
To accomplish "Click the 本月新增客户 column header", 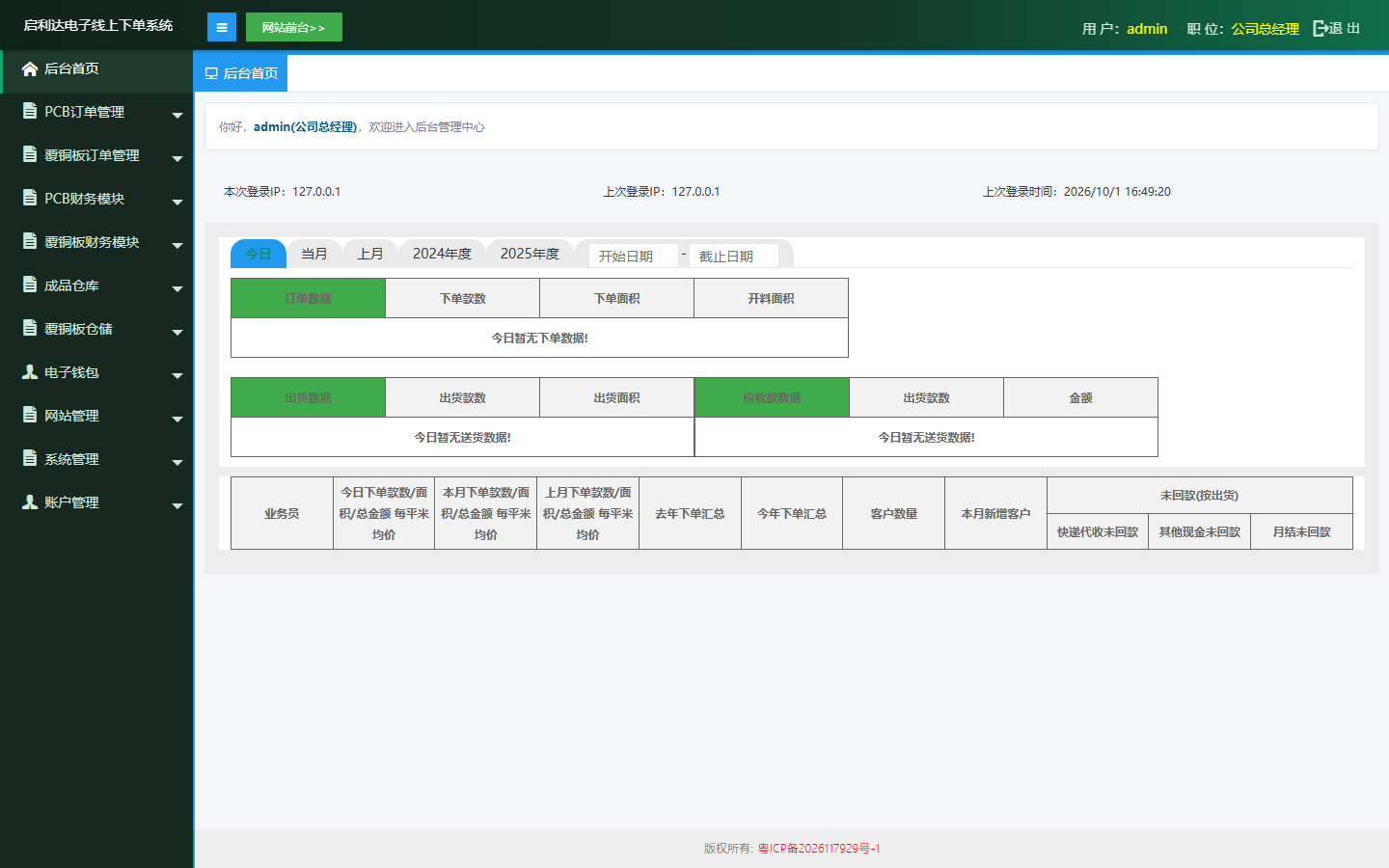I will [995, 514].
